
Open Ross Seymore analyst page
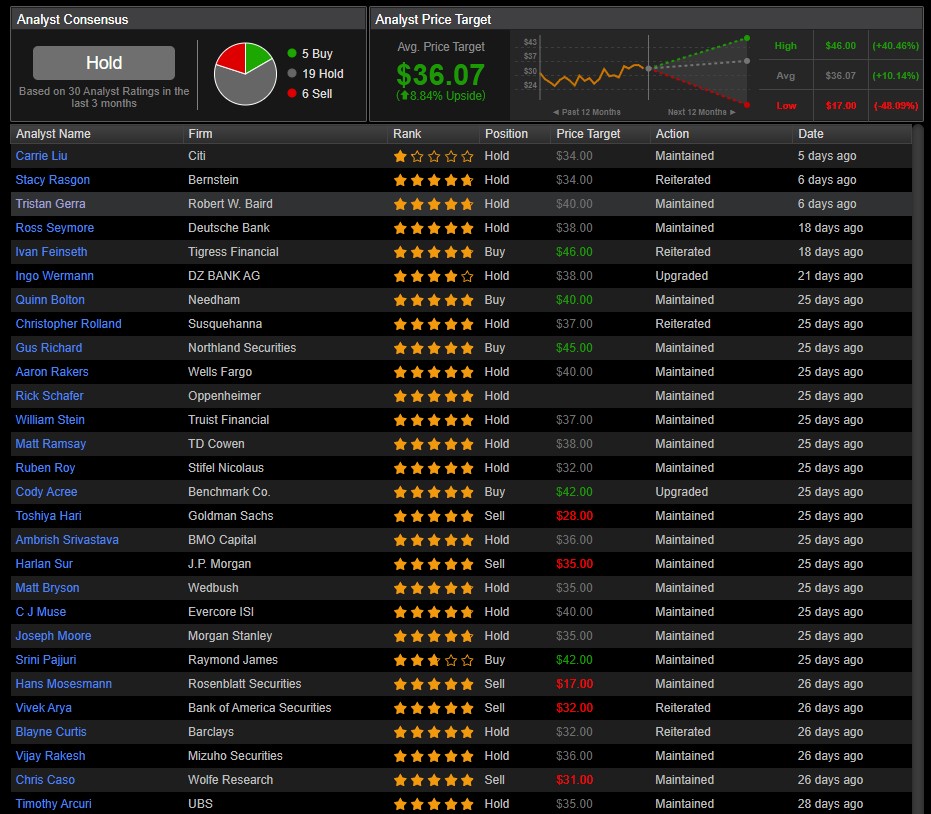click(x=54, y=228)
